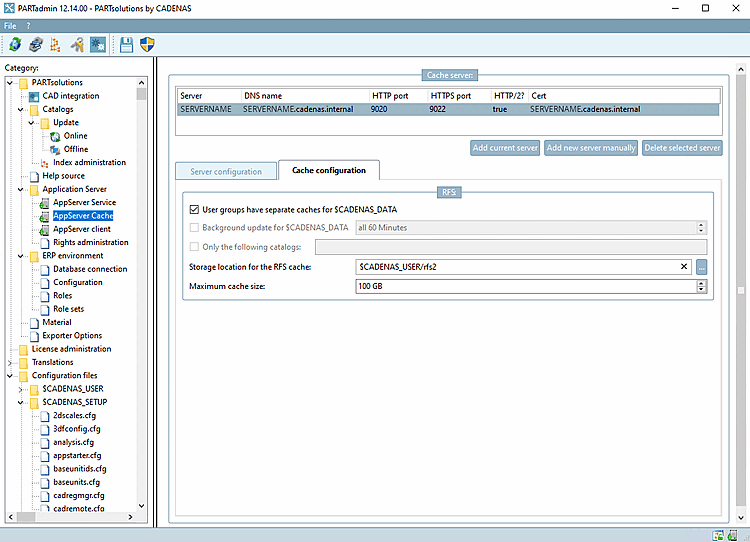Click the DNS name column header
The width and height of the screenshot is (750, 542).
(305, 96)
